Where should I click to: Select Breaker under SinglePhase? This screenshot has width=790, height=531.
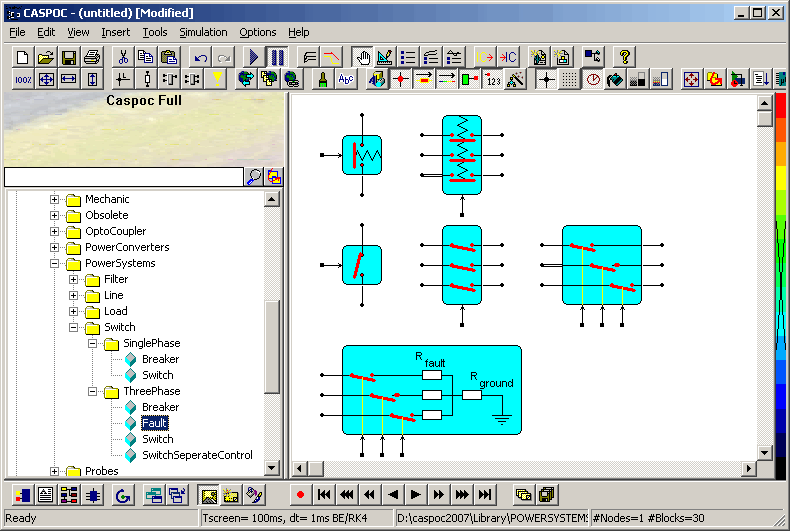[160, 359]
